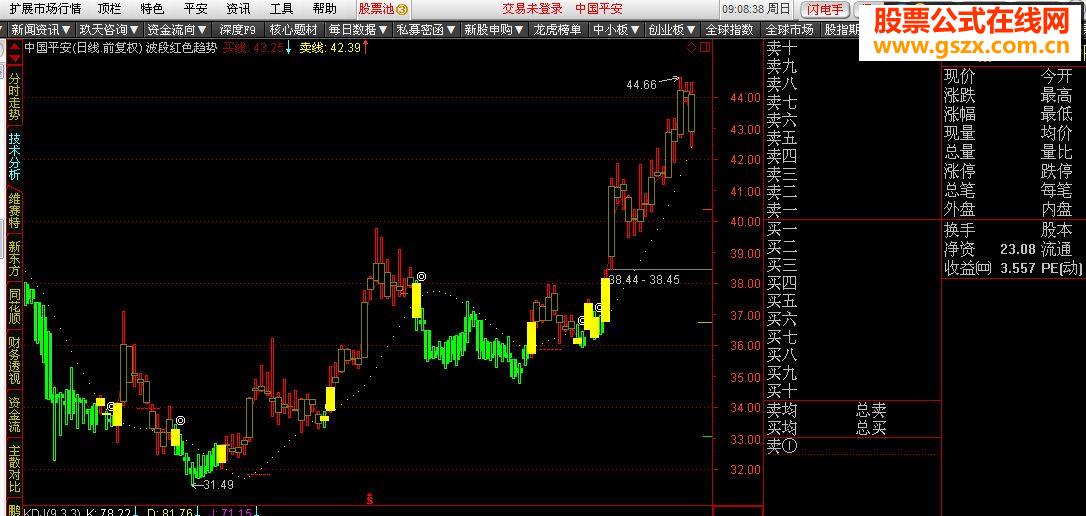Open 核心题材 toolbar item
Image resolution: width=1086 pixels, height=516 pixels.
tap(294, 30)
